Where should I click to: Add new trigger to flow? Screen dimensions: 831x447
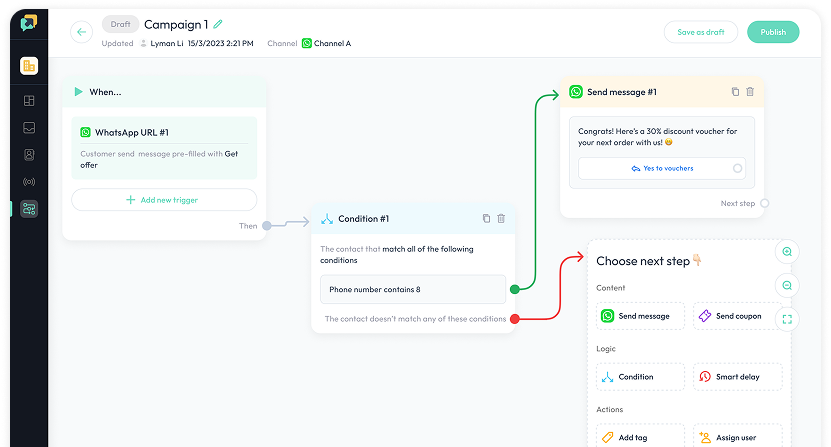tap(164, 200)
